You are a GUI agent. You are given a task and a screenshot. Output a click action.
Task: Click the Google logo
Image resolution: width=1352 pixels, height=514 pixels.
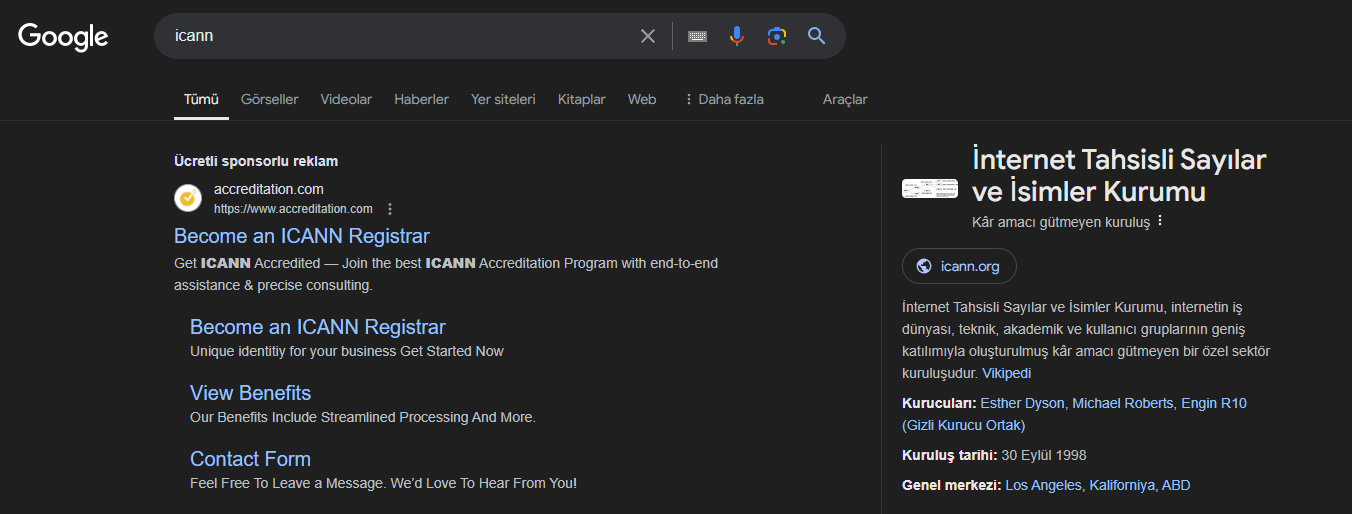63,37
